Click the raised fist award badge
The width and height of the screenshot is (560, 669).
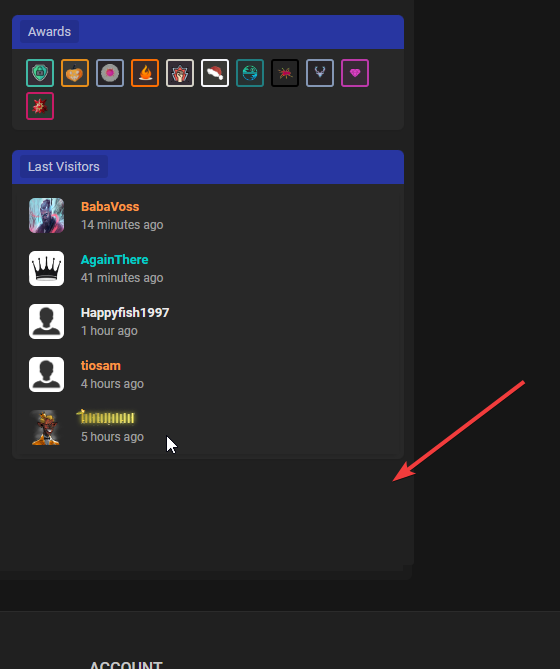point(180,73)
